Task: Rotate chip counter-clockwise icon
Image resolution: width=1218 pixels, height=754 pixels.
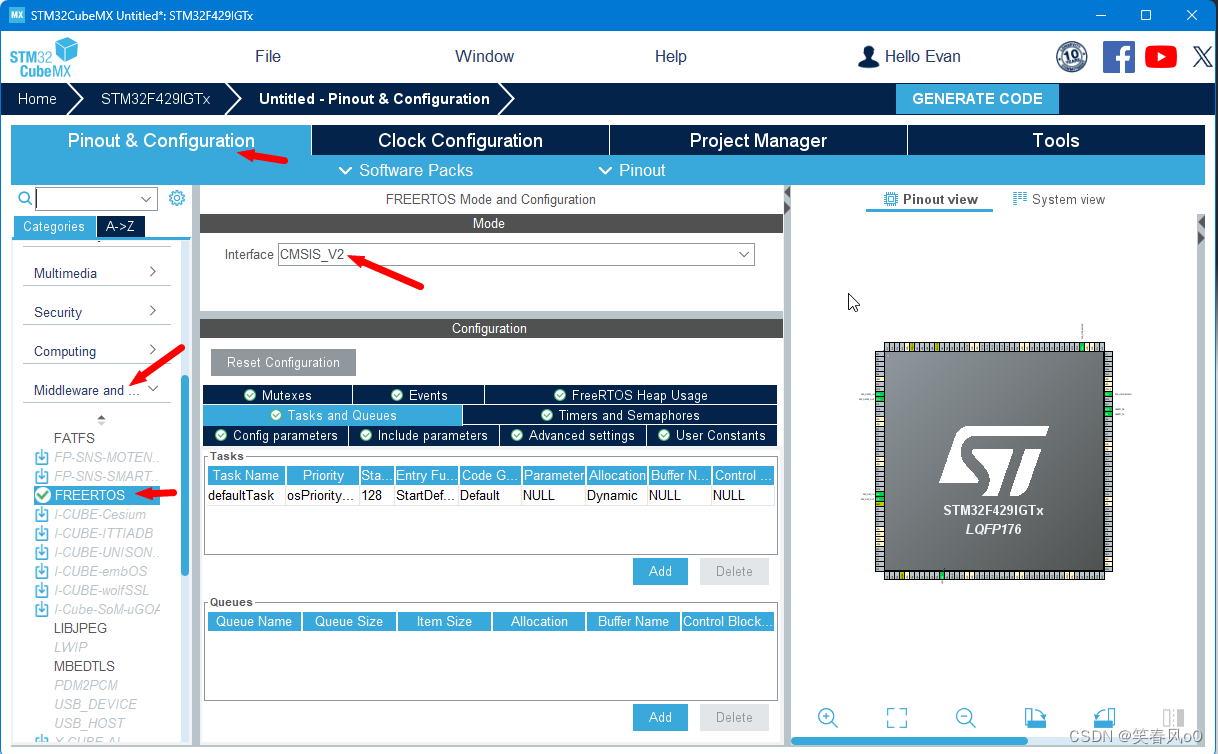Action: [1104, 717]
